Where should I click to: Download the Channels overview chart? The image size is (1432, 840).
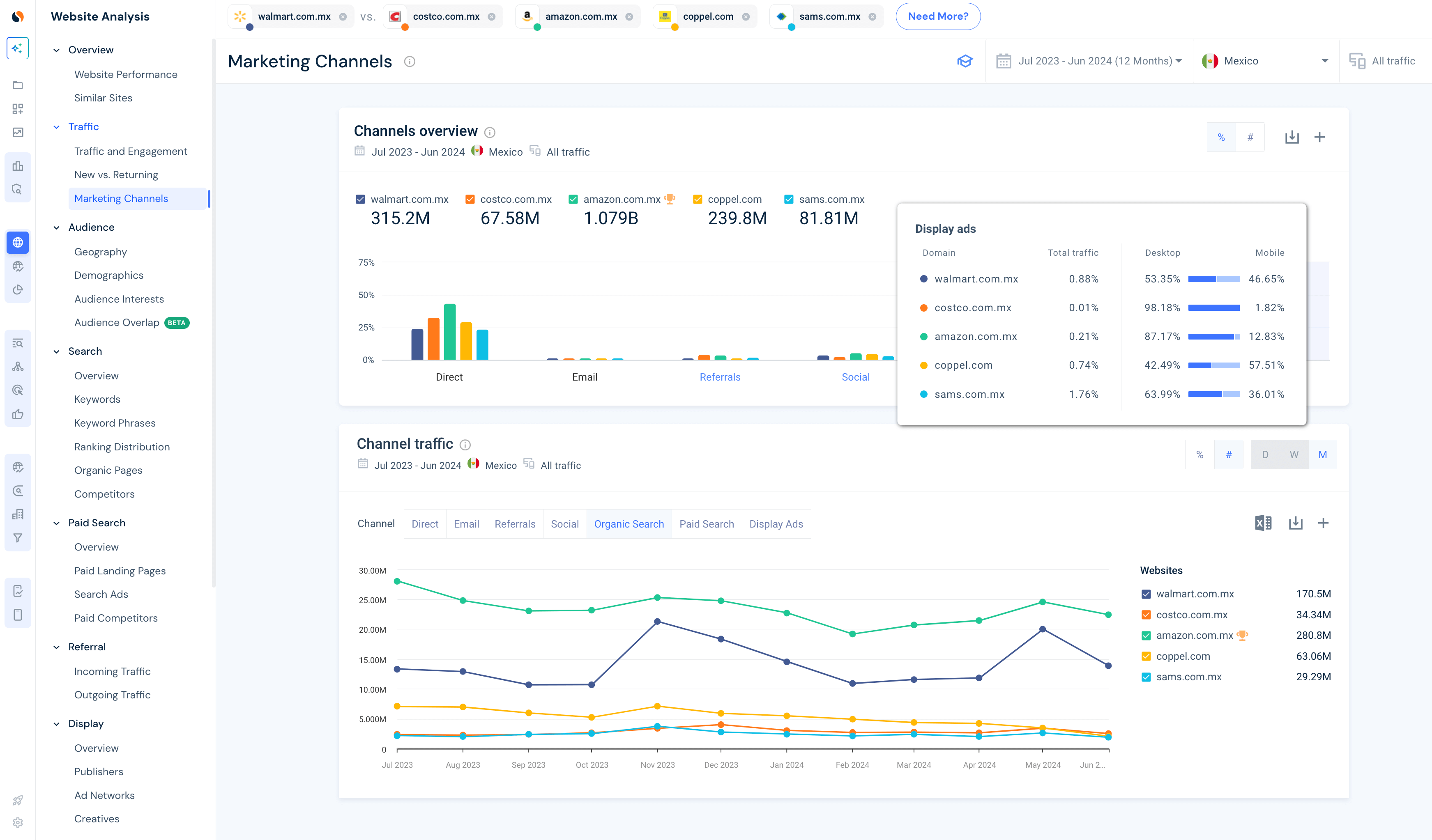[1292, 137]
